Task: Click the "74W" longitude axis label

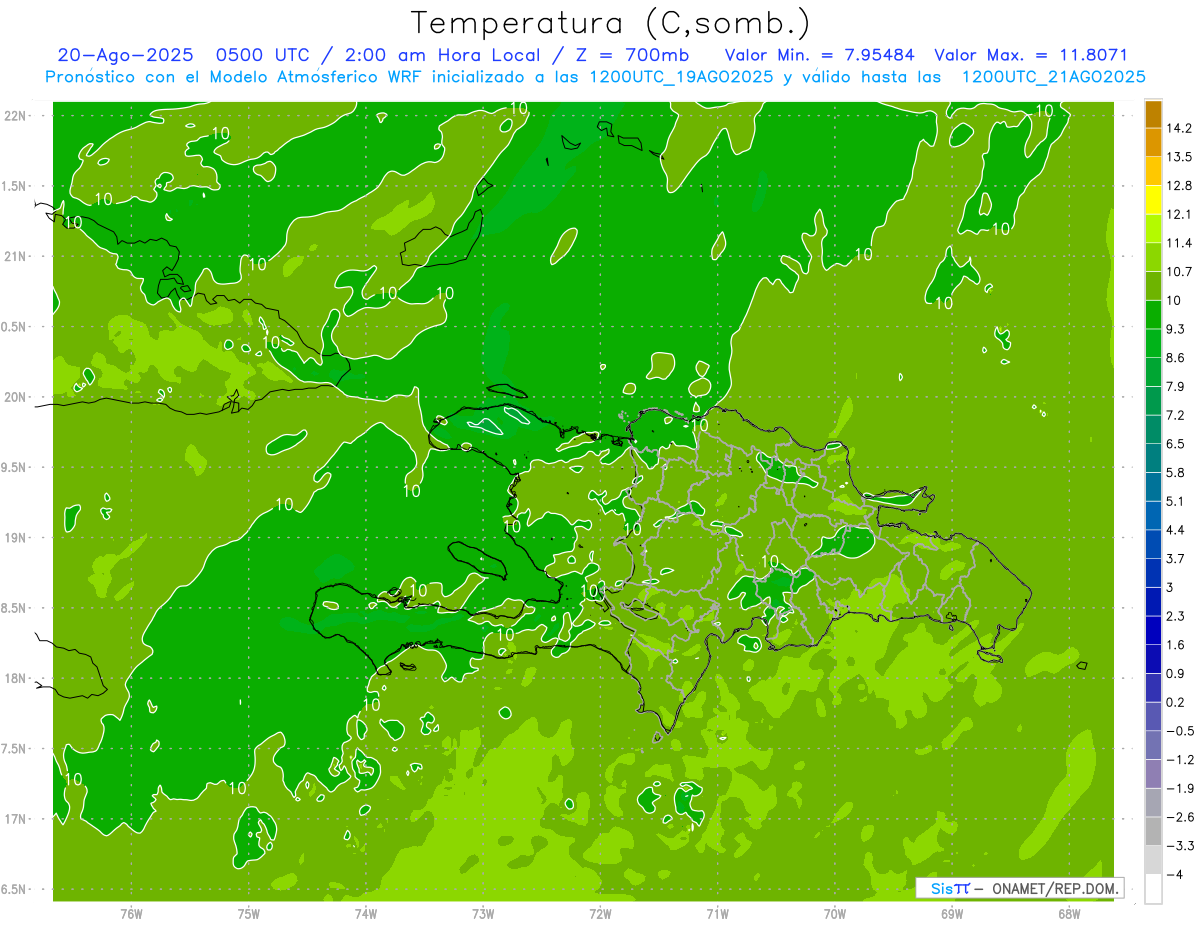Action: [366, 913]
